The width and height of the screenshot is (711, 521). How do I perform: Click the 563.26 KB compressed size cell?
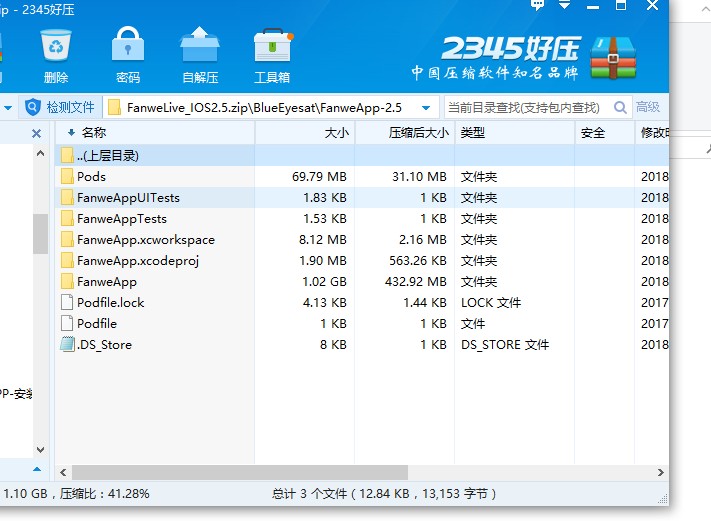click(x=418, y=261)
